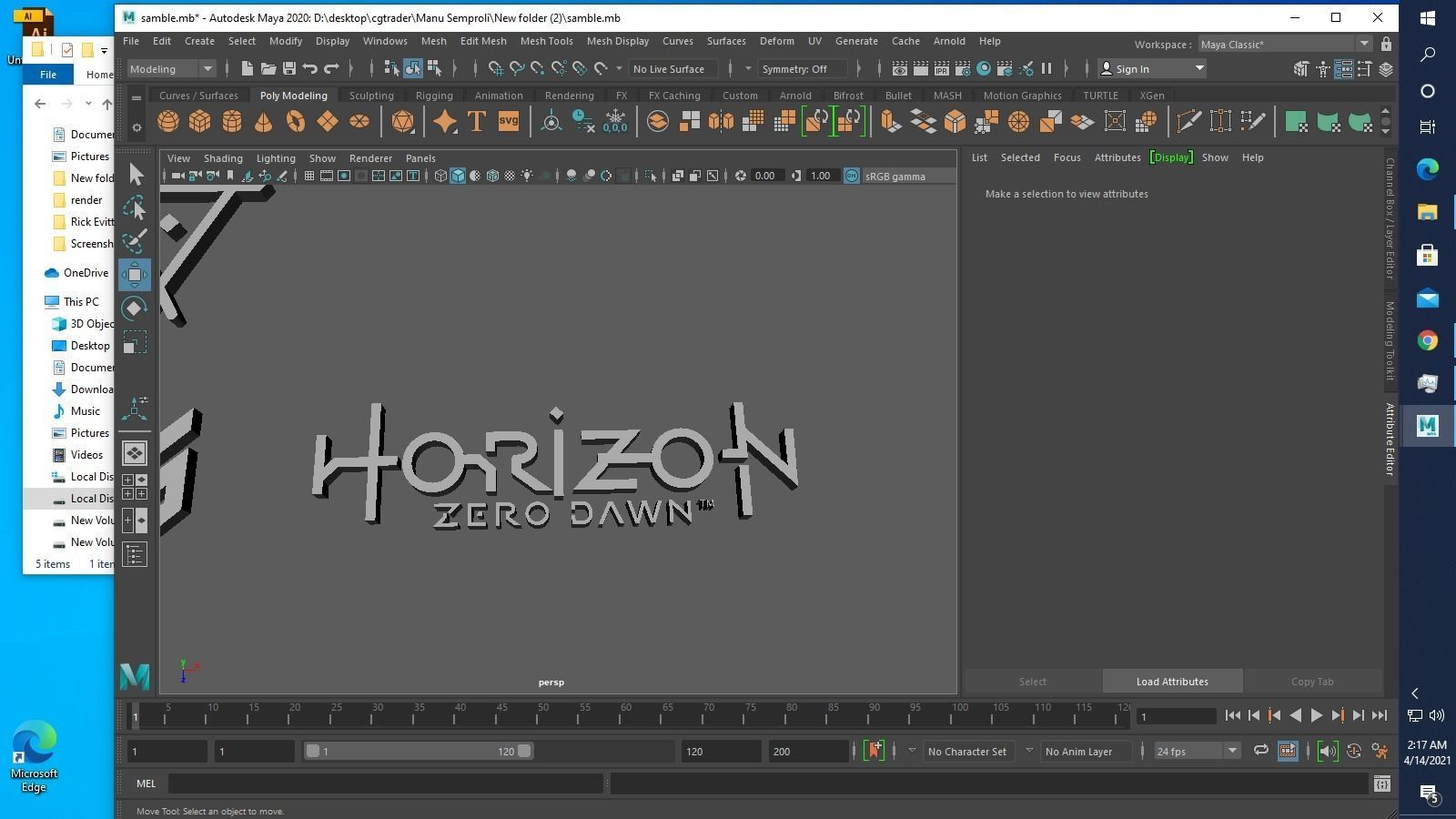Image resolution: width=1456 pixels, height=819 pixels.
Task: Create a polygon torus from the shelf
Action: [296, 121]
